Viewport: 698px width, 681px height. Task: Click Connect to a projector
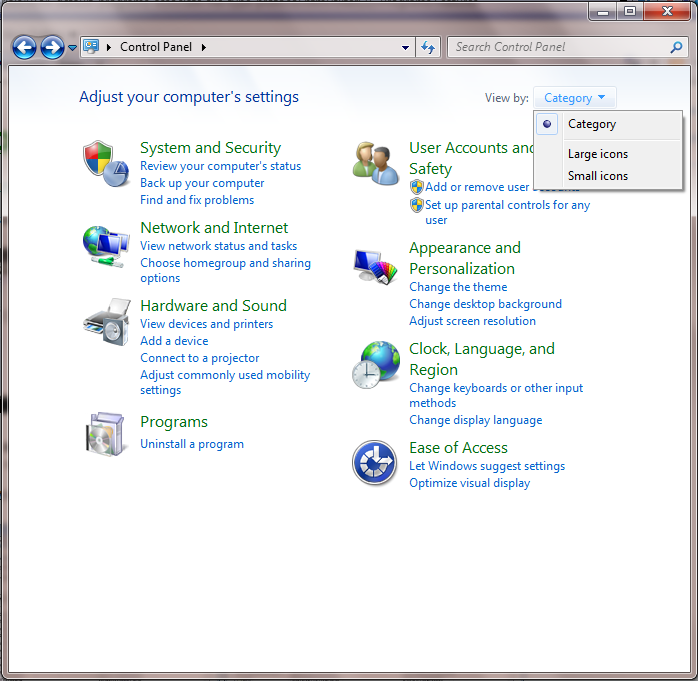pyautogui.click(x=199, y=358)
